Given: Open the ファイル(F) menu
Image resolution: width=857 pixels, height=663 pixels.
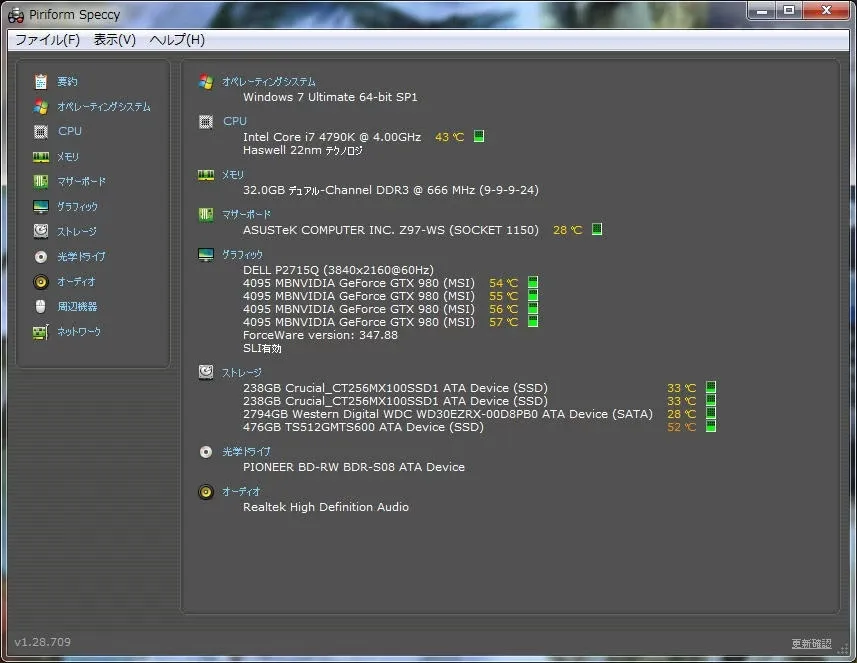Looking at the screenshot, I should tap(48, 40).
